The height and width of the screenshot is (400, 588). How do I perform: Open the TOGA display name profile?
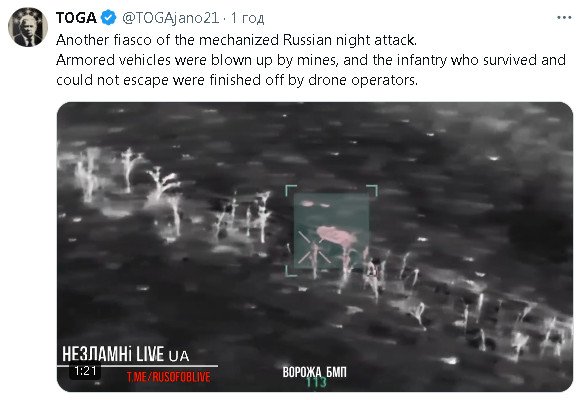(x=76, y=18)
